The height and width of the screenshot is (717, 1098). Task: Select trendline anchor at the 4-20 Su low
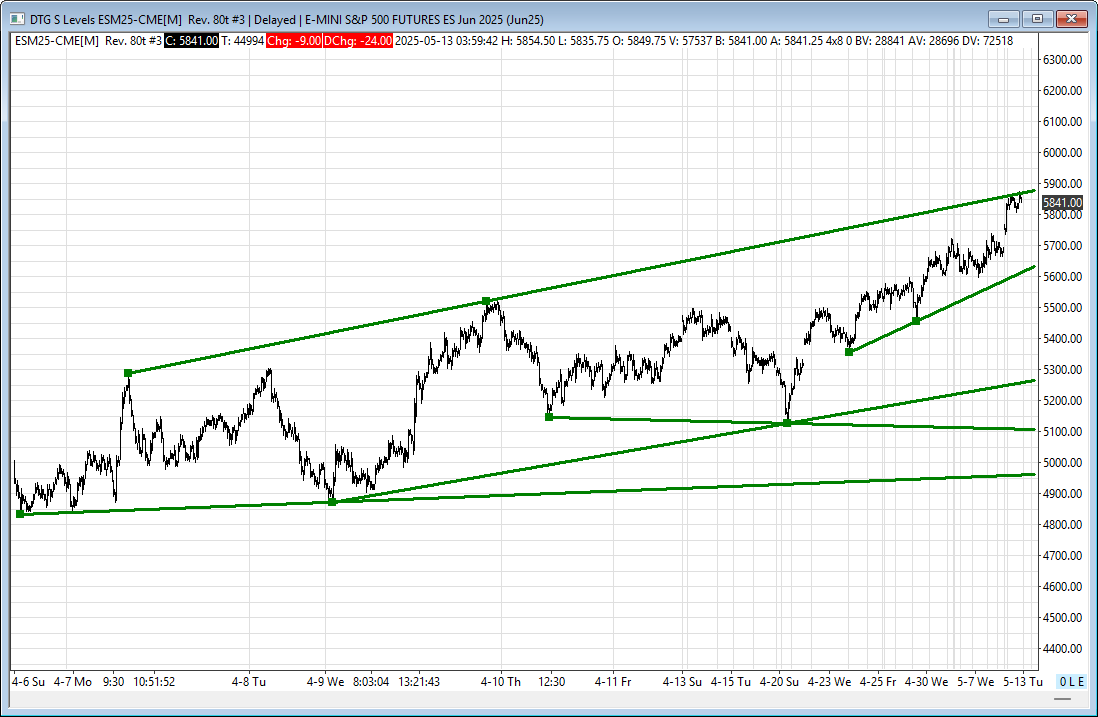click(x=787, y=423)
